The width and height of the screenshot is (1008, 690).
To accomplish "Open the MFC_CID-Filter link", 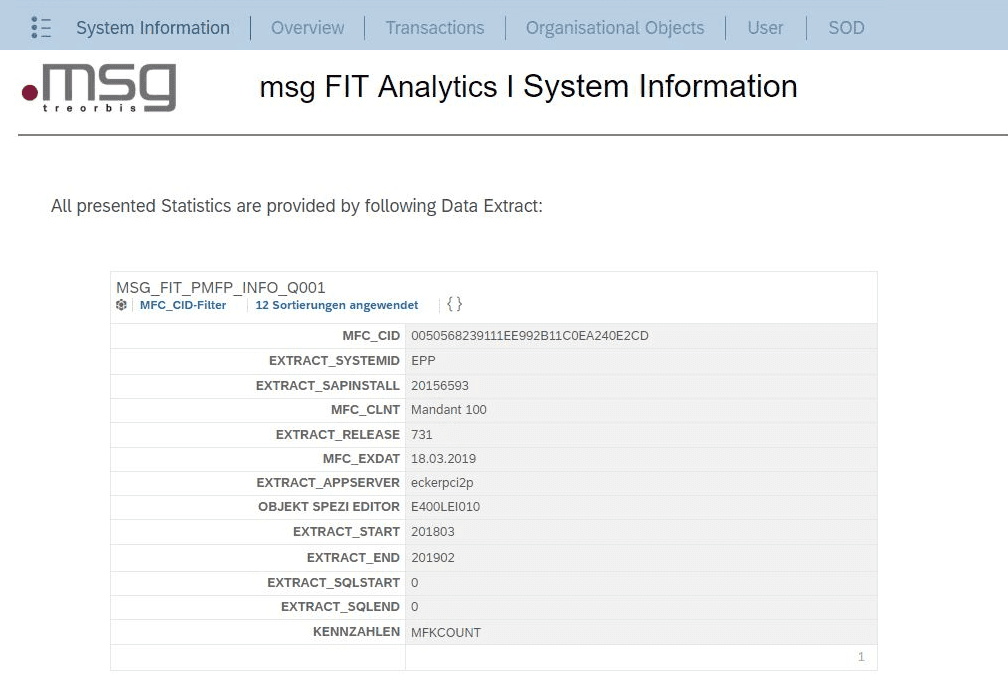I will (x=183, y=305).
